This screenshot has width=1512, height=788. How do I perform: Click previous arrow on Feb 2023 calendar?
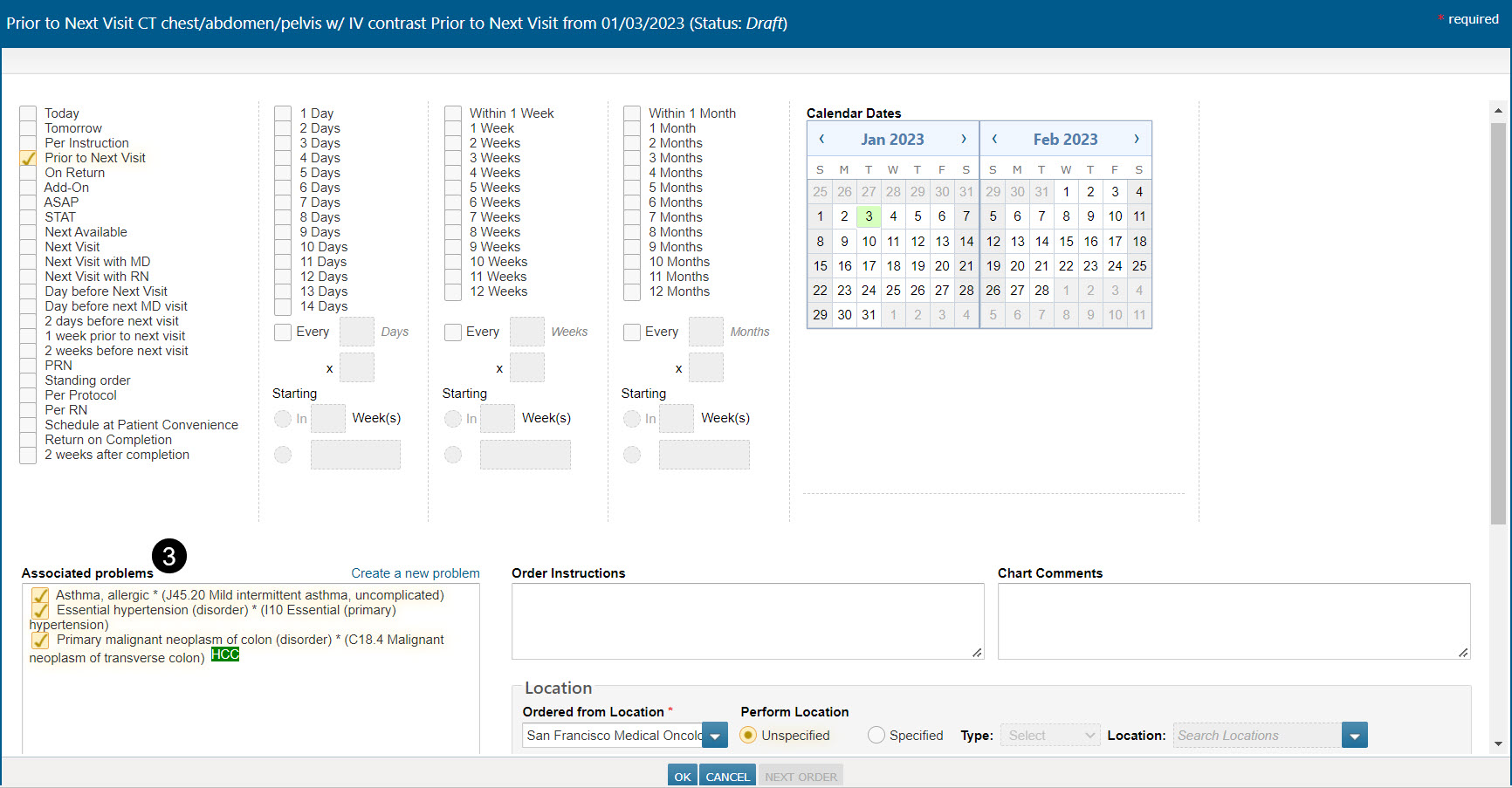pos(994,139)
